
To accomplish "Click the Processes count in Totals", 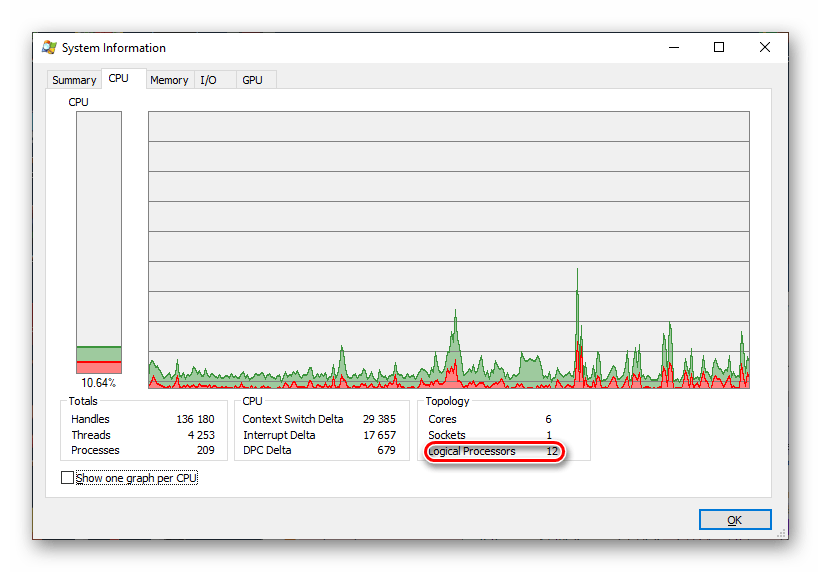I will (205, 451).
